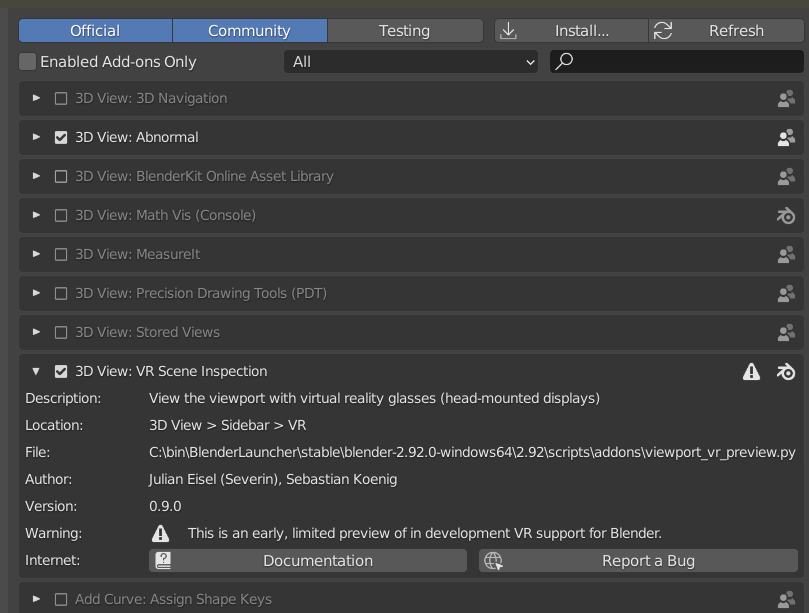809x613 pixels.
Task: Expand the Stored Views add-on entry
Action: [36, 332]
